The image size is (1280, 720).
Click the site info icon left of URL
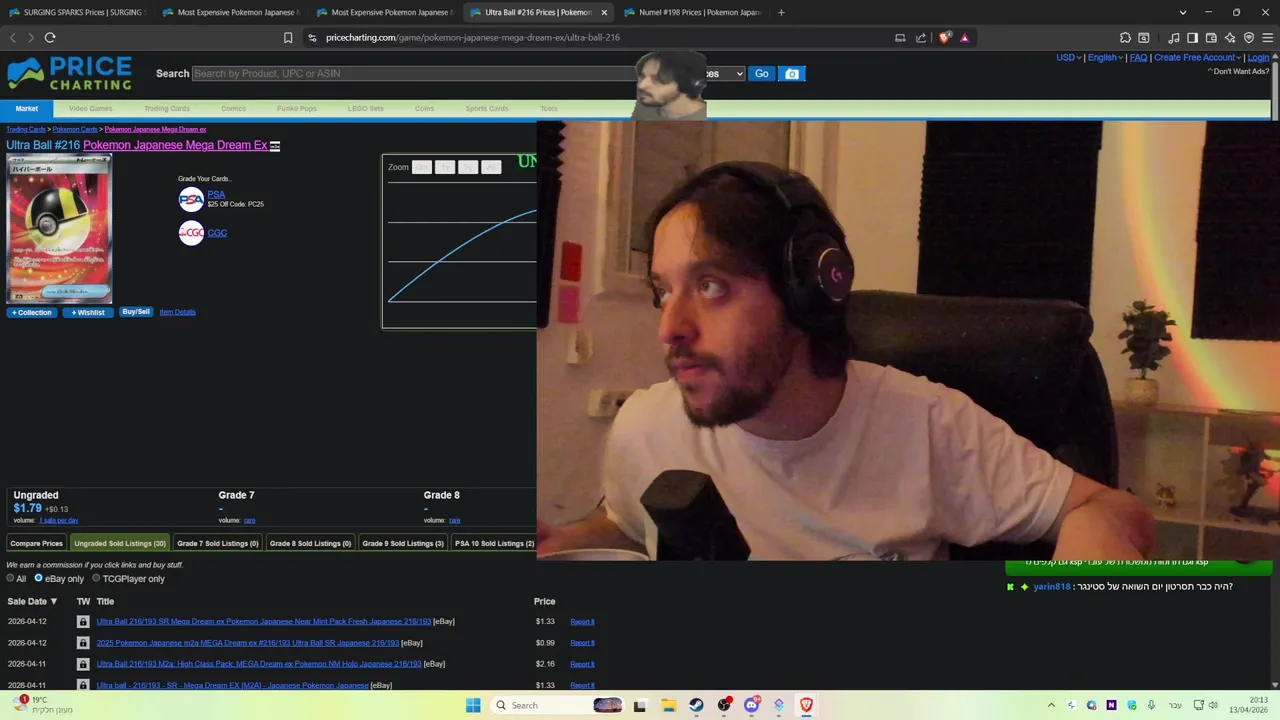pyautogui.click(x=312, y=38)
